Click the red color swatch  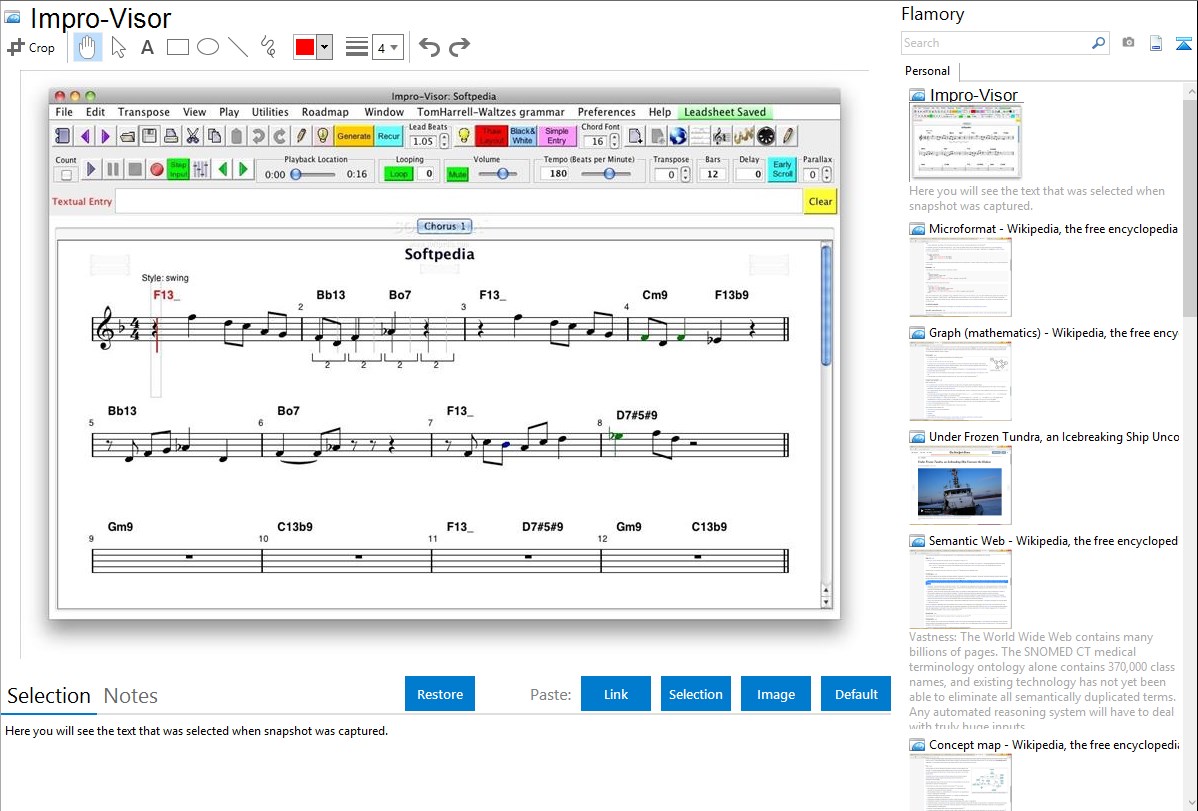point(305,47)
